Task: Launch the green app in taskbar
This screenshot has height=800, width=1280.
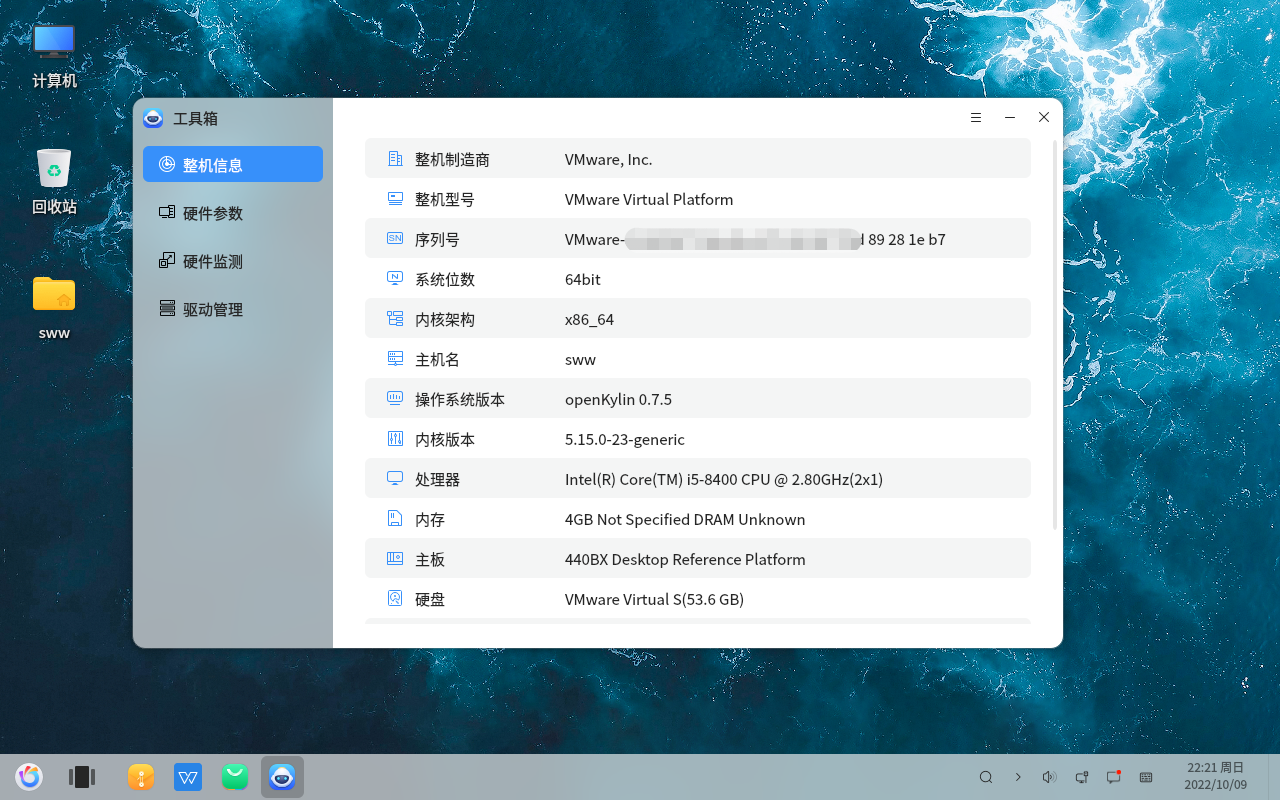Action: coord(235,777)
